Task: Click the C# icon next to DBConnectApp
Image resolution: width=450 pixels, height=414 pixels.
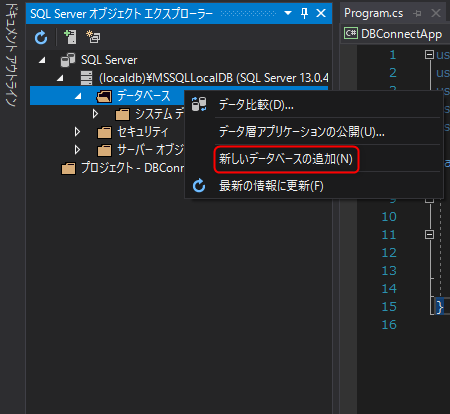Action: pyautogui.click(x=351, y=33)
